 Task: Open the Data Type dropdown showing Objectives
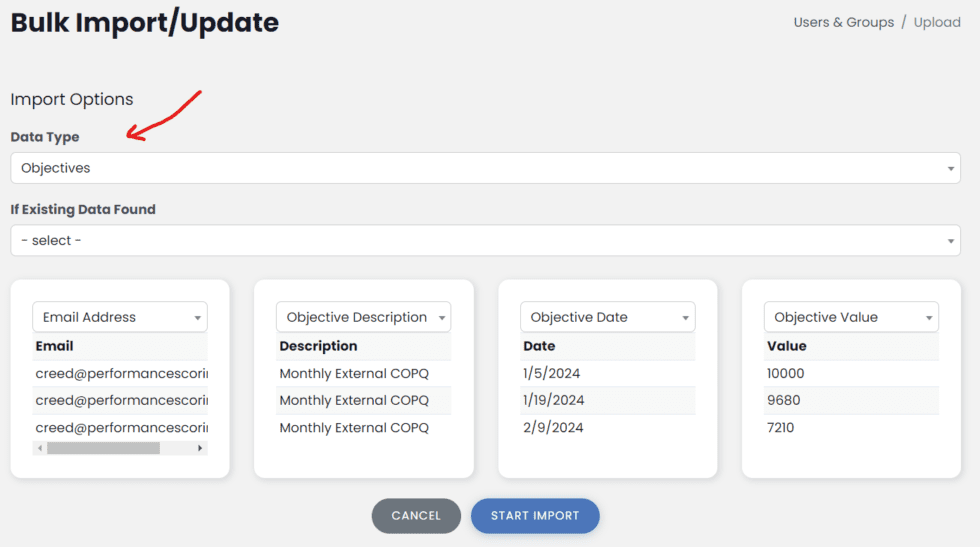[x=485, y=168]
